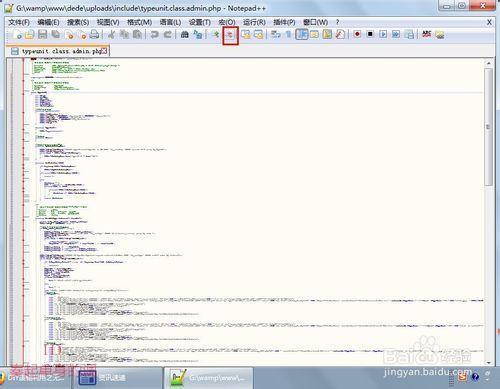Click the New file toolbar icon
500x389 pixels.
pos(17,34)
